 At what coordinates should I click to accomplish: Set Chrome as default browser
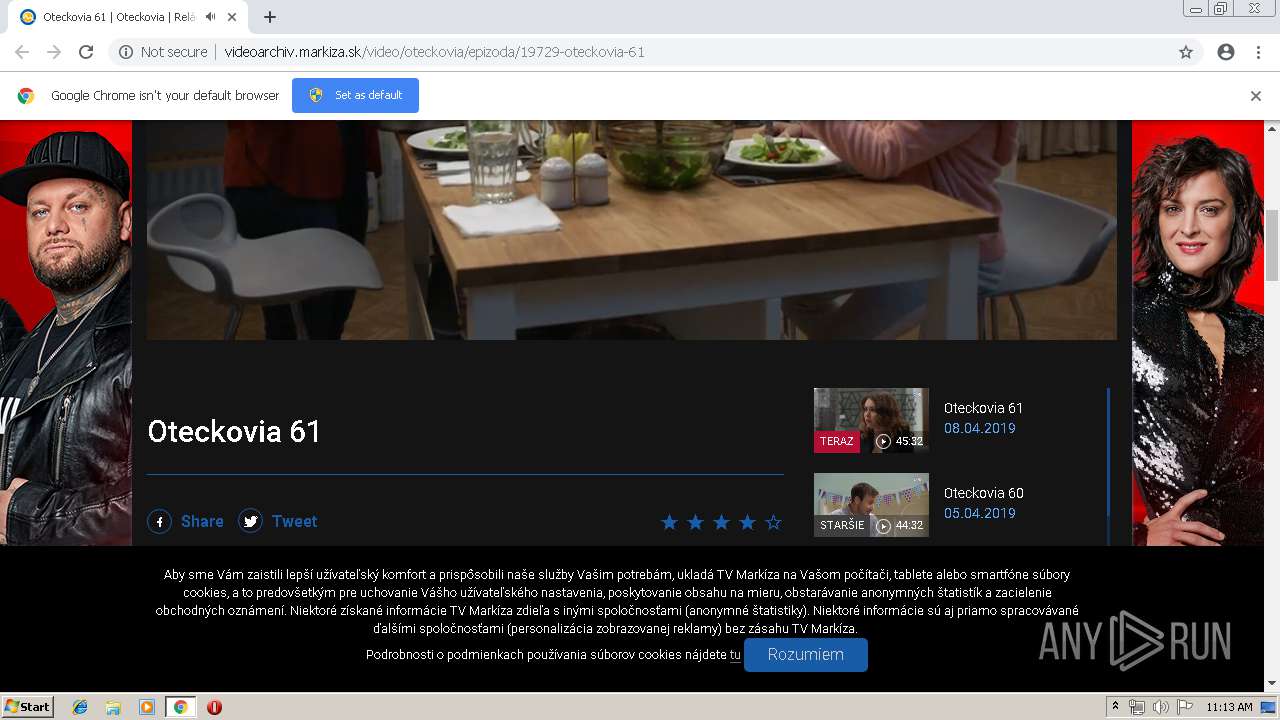click(x=355, y=95)
